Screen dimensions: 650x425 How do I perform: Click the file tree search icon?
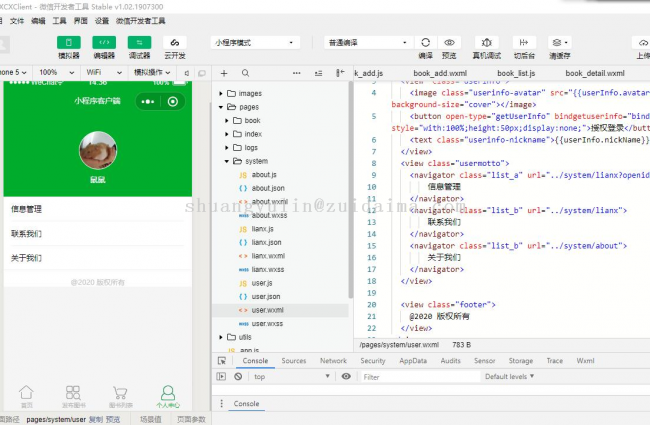[x=246, y=73]
